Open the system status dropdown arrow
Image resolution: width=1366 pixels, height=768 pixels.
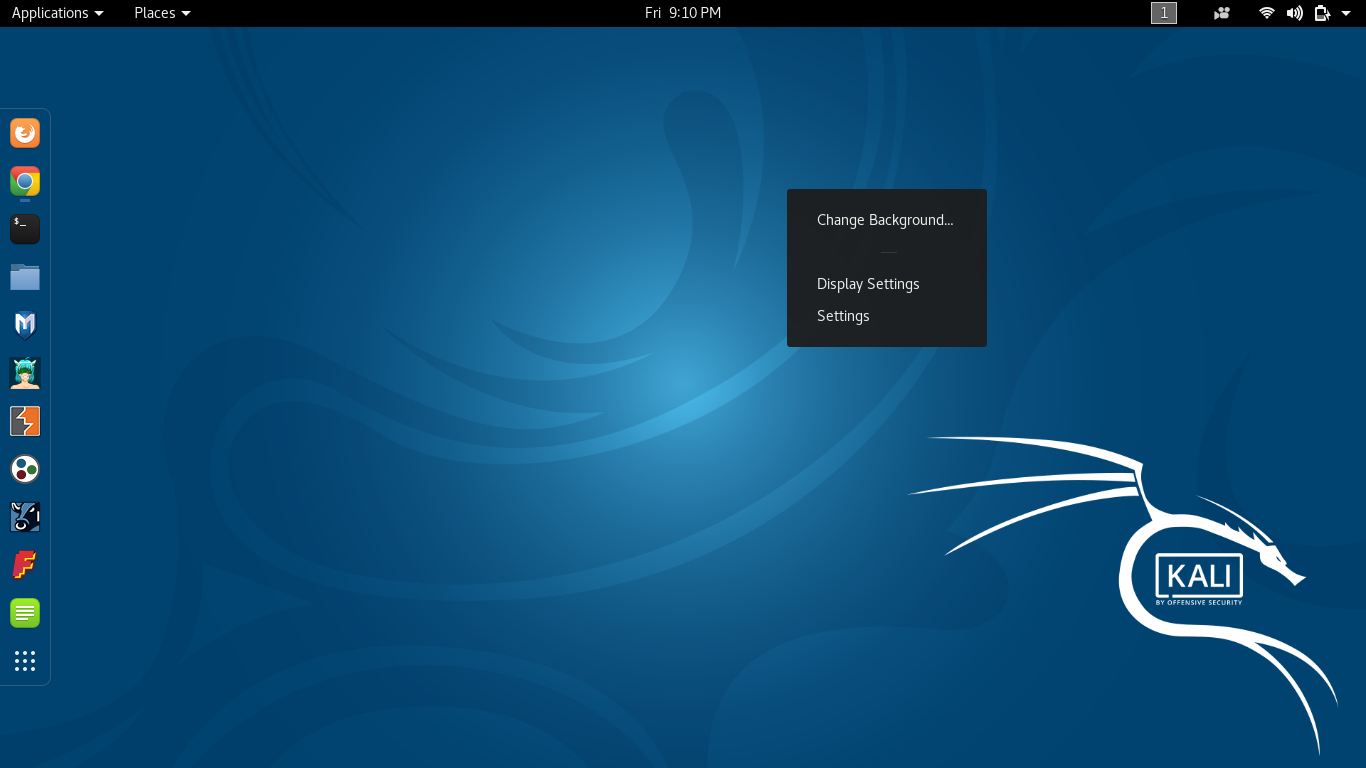click(x=1345, y=13)
